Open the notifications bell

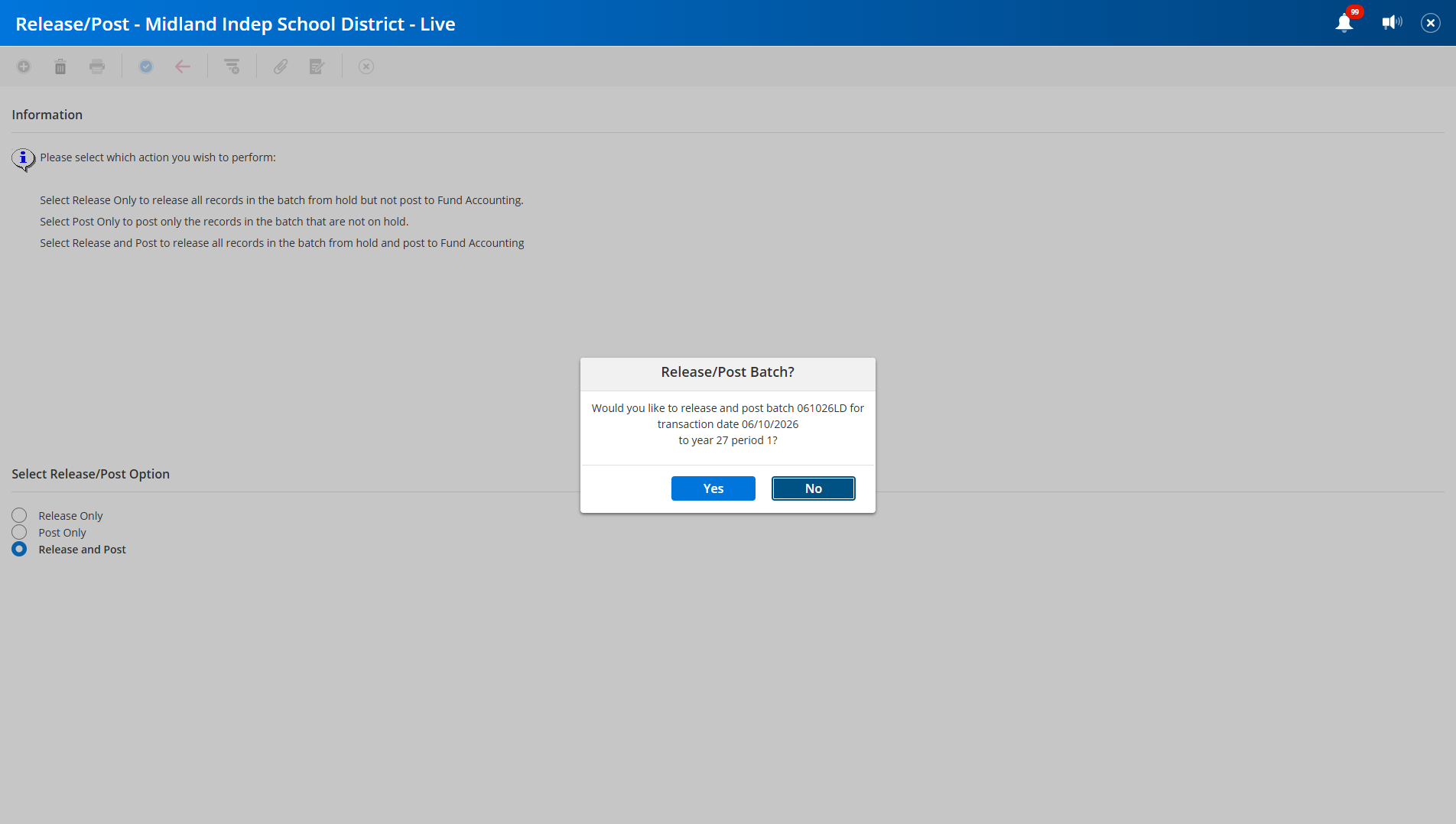pos(1344,23)
